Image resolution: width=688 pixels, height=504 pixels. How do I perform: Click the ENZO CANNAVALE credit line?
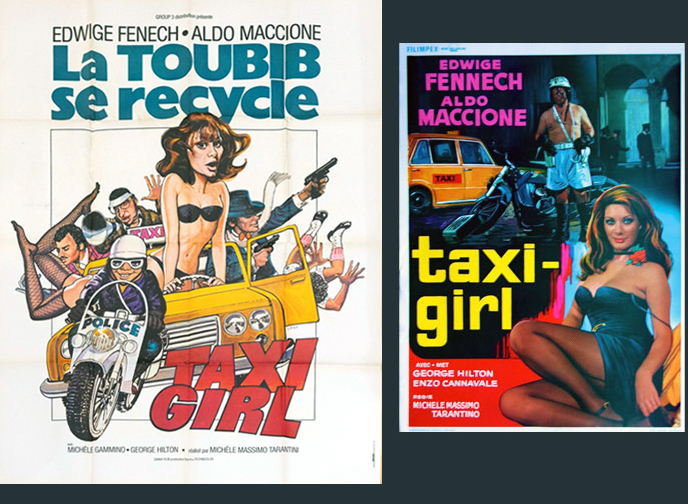coord(455,383)
